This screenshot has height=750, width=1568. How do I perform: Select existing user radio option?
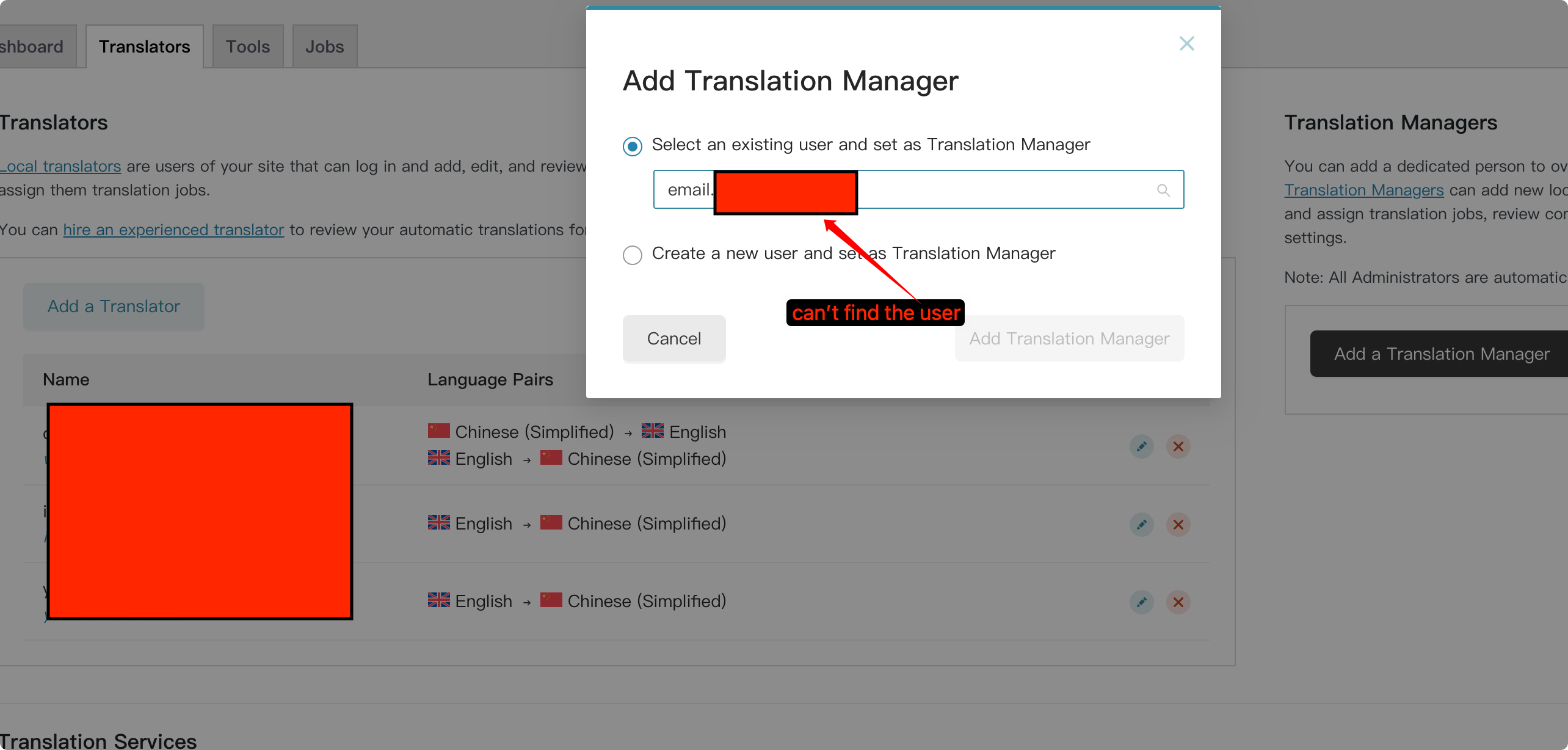[633, 147]
